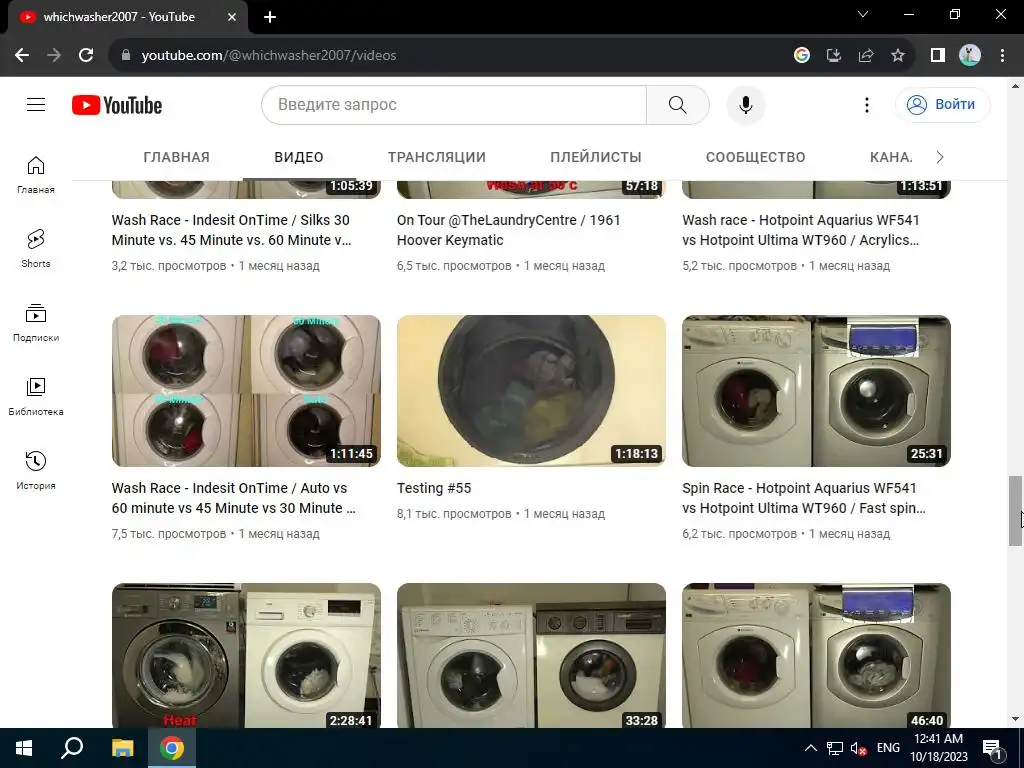Open Spin Race Hotpoint Aquarius title
Viewport: 1024px width, 768px height.
click(x=803, y=498)
